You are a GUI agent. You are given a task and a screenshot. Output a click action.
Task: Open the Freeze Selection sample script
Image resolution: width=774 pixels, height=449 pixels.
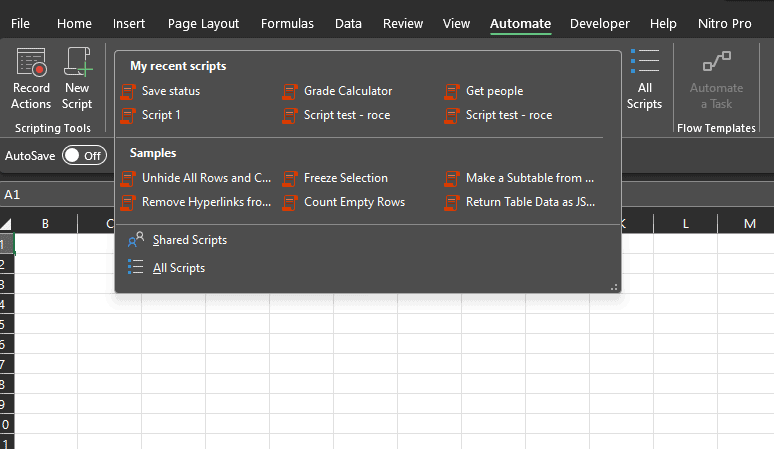pos(345,178)
